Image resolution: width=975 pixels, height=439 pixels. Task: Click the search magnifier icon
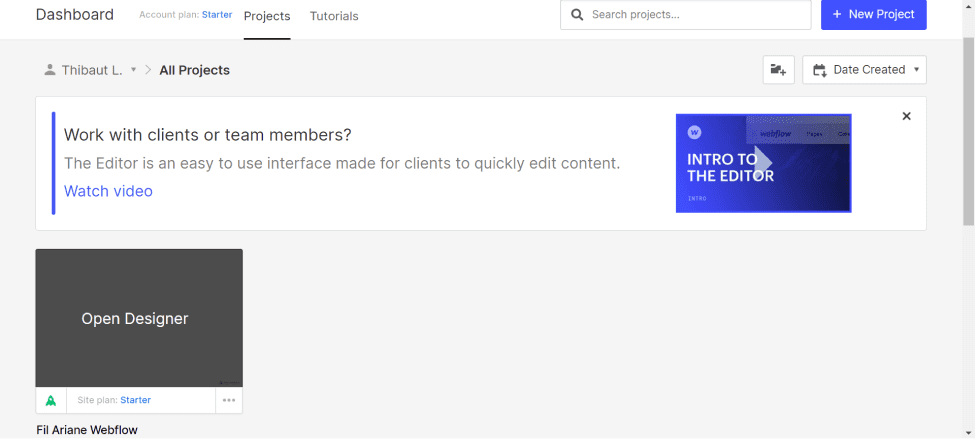(577, 14)
